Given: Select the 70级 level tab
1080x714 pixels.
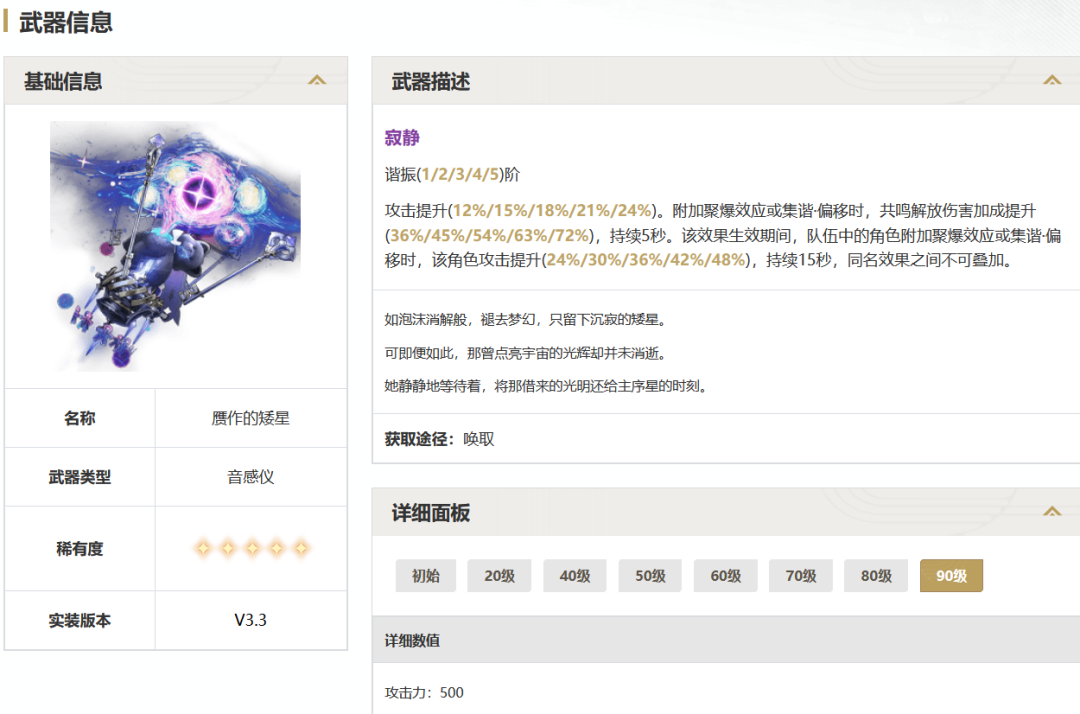Looking at the screenshot, I should coord(801,576).
